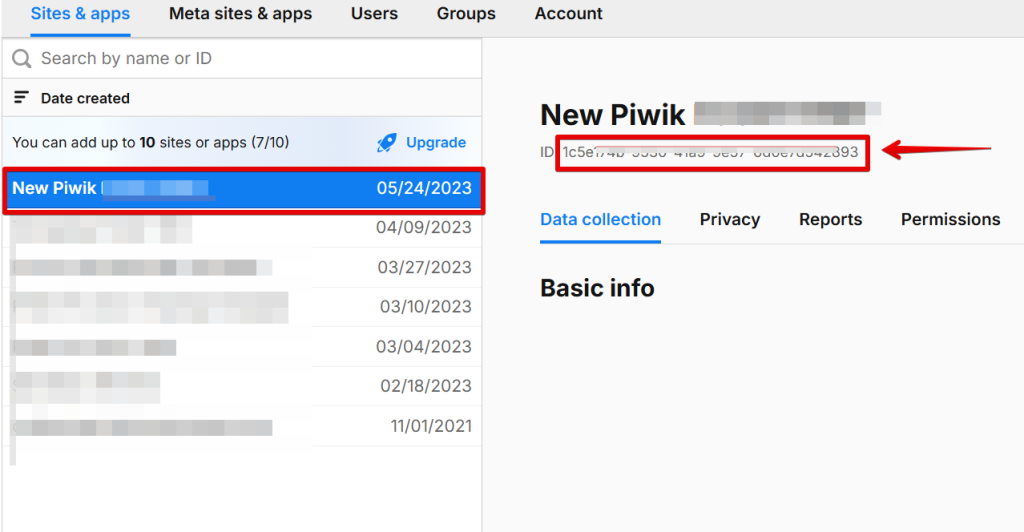Select the site created 03/27/2023
This screenshot has height=532, width=1024.
click(242, 268)
